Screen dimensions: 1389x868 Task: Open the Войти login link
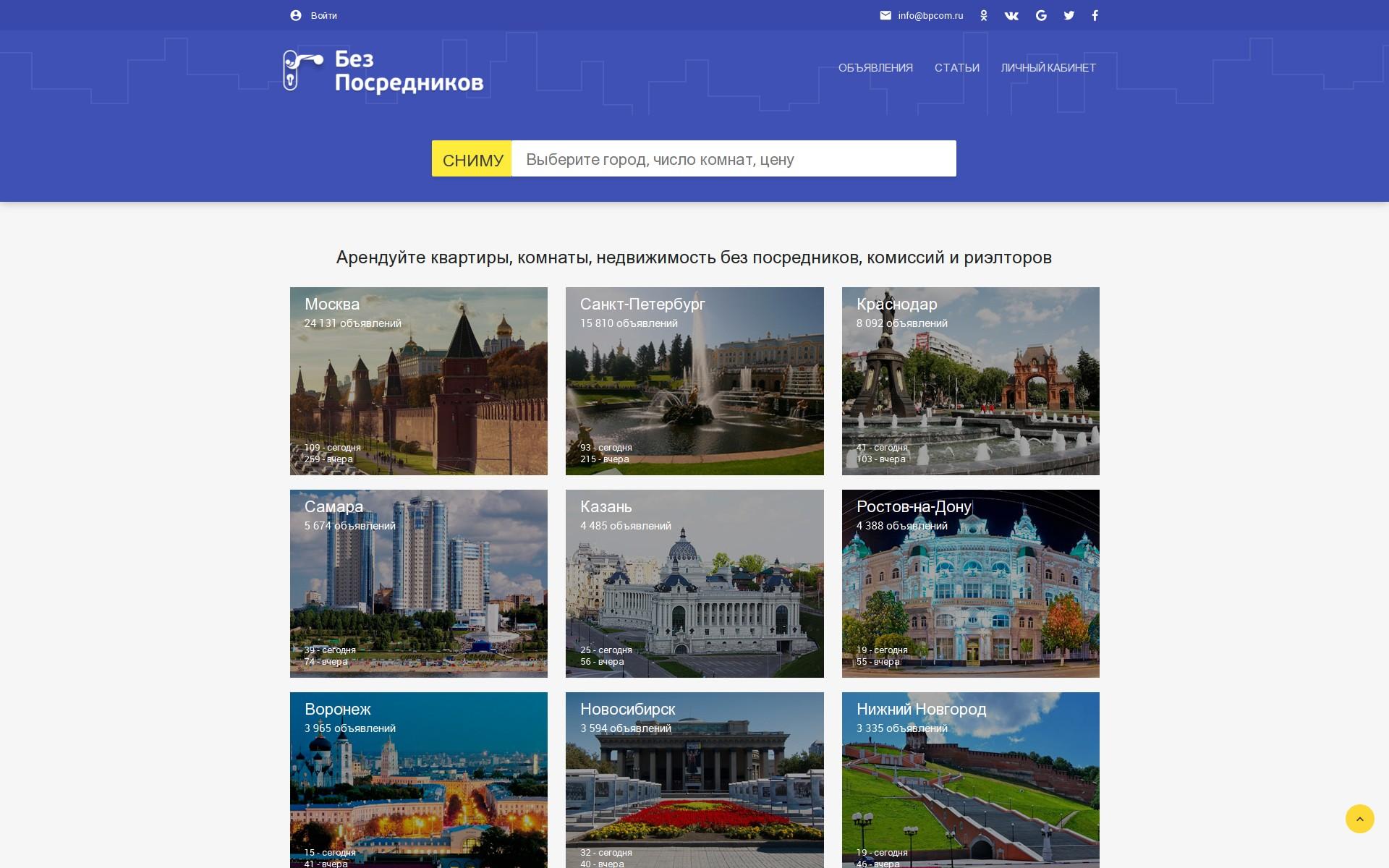click(x=323, y=15)
